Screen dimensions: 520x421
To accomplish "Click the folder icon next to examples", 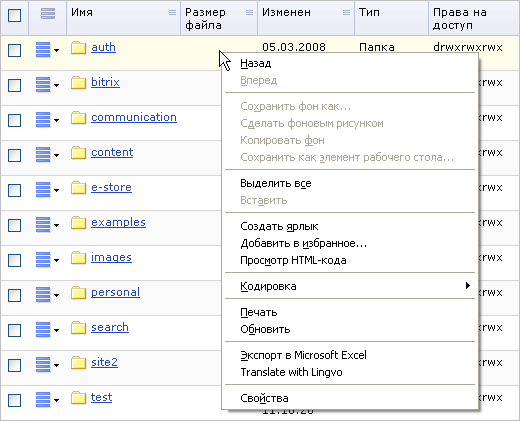I will point(78,223).
